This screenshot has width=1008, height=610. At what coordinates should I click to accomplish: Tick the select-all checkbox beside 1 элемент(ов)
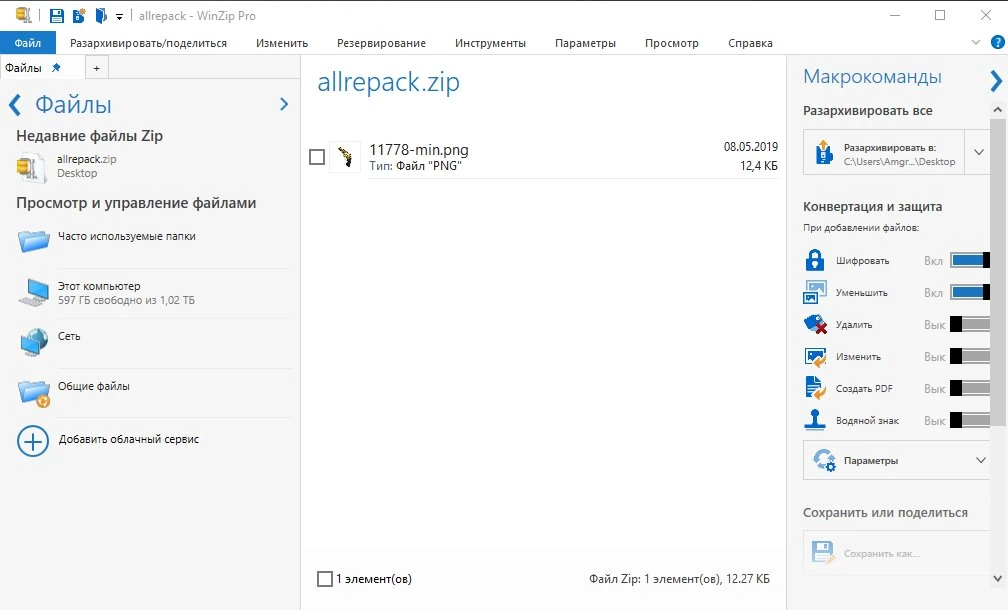coord(325,579)
